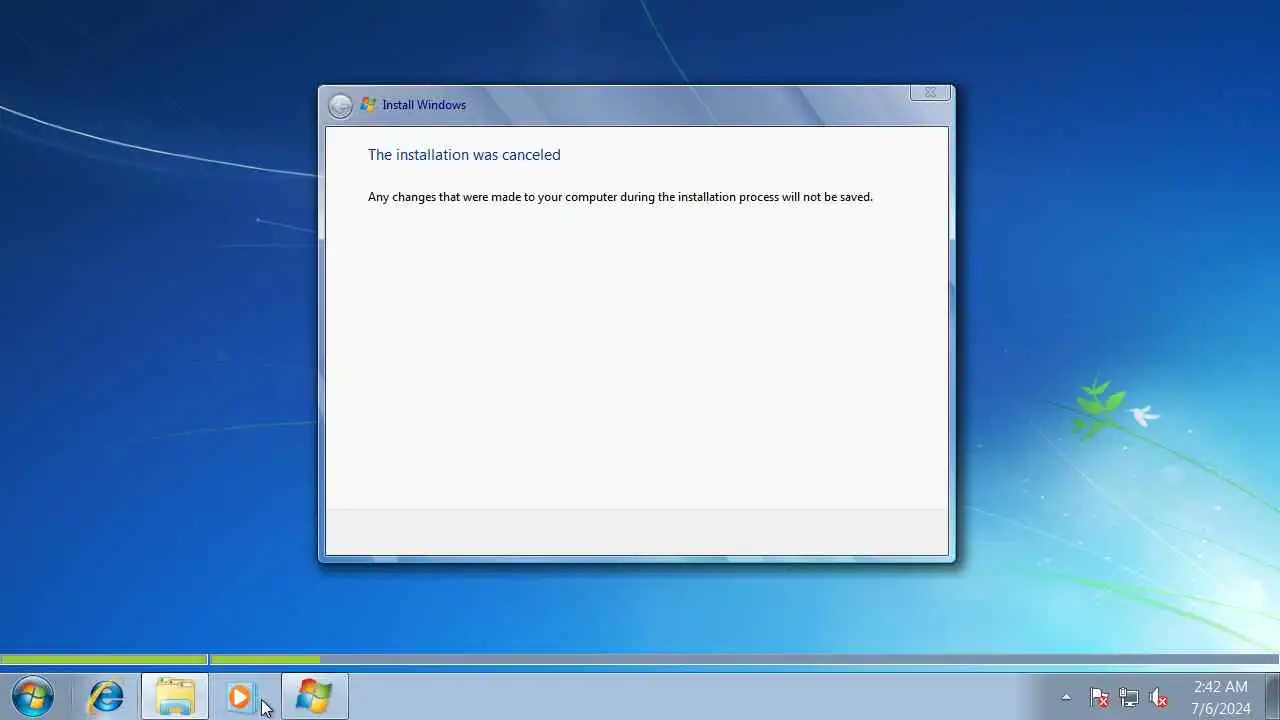Viewport: 1280px width, 720px height.
Task: Click the 'Install Windows' title text
Action: coord(424,105)
